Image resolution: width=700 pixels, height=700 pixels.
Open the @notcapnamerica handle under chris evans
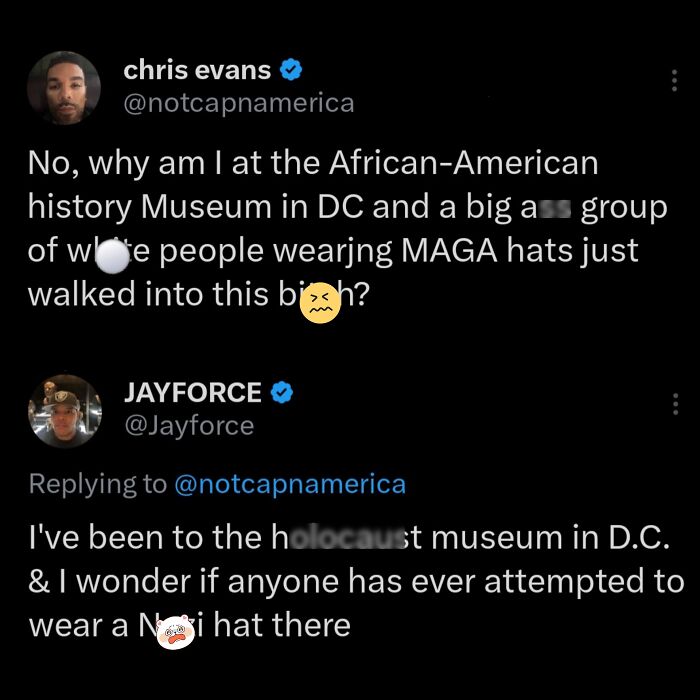pos(239,104)
